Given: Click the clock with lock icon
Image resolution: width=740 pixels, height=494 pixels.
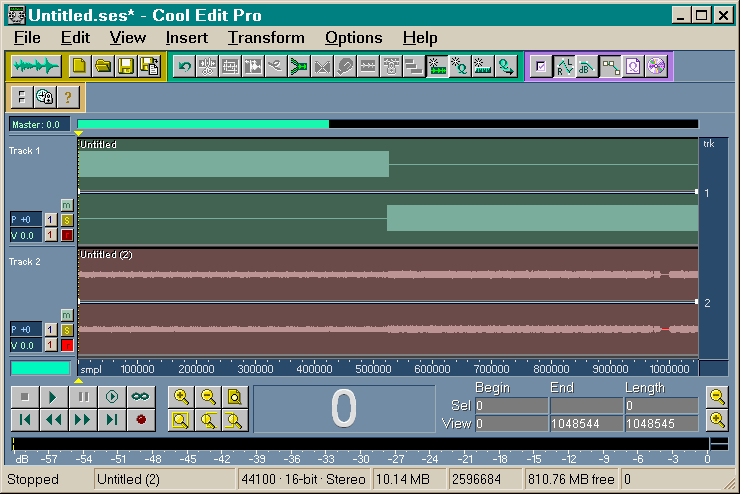Looking at the screenshot, I should coord(45,97).
